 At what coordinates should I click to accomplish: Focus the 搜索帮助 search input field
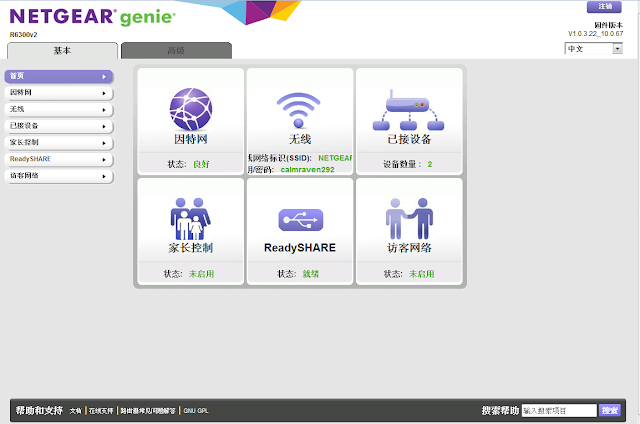click(559, 411)
